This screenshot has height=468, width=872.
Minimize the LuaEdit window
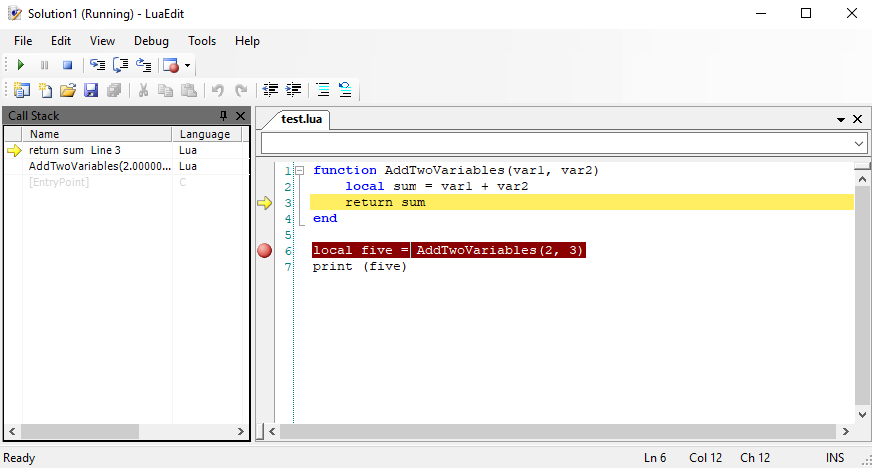tap(761, 13)
